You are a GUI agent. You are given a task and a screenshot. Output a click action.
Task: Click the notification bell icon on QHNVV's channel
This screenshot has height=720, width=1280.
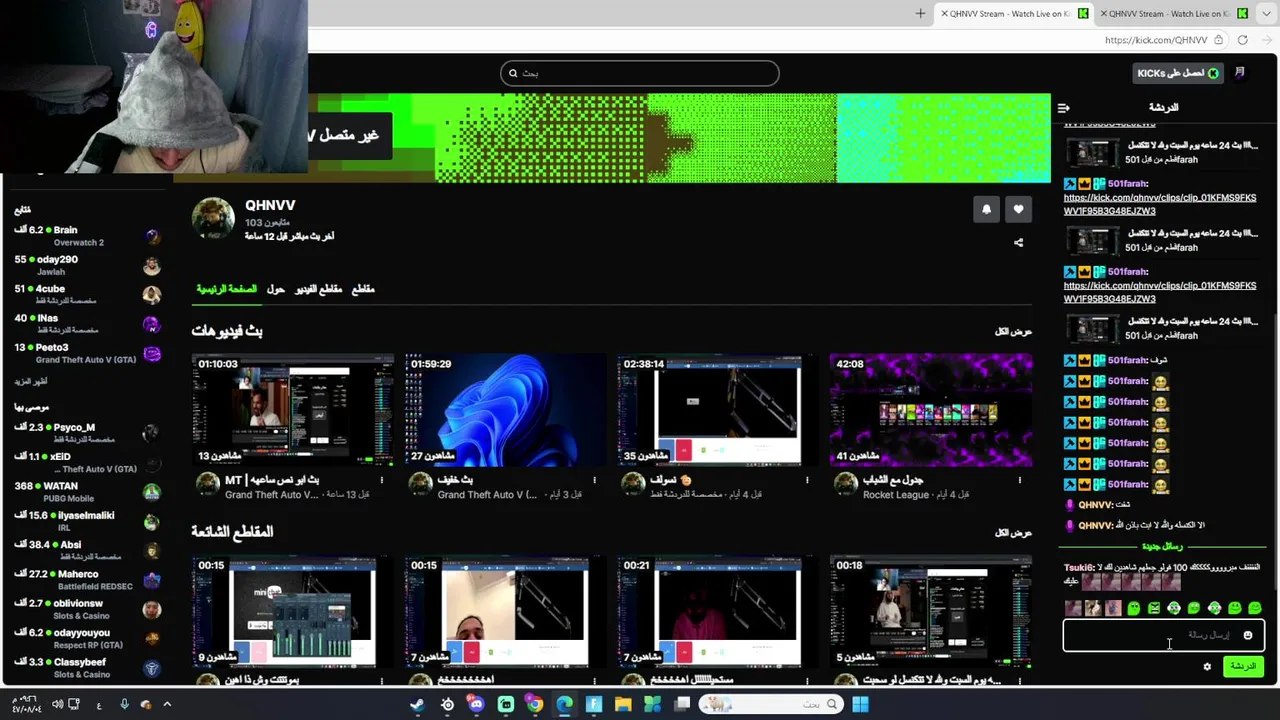coord(986,209)
